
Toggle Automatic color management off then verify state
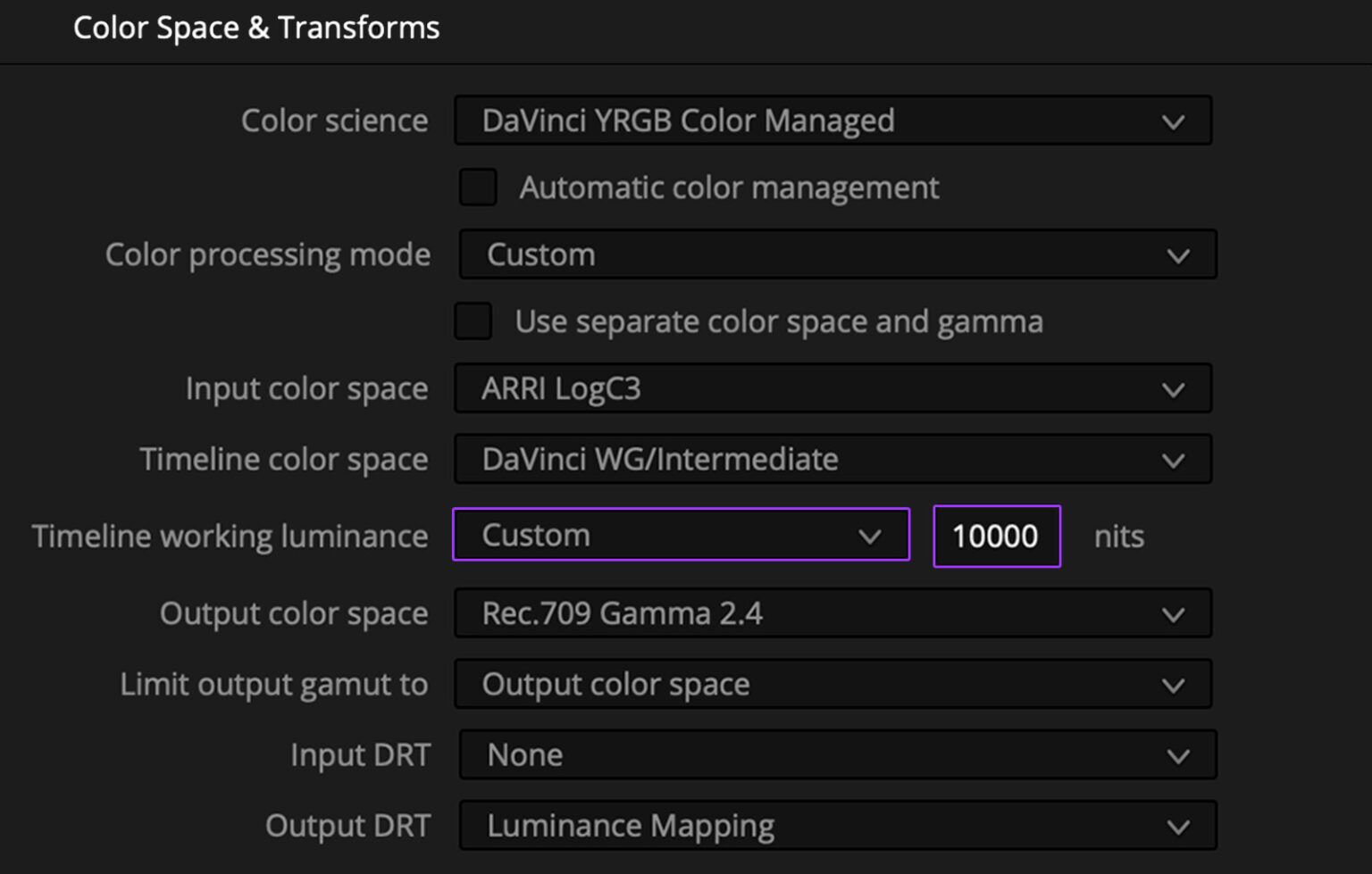pos(478,187)
